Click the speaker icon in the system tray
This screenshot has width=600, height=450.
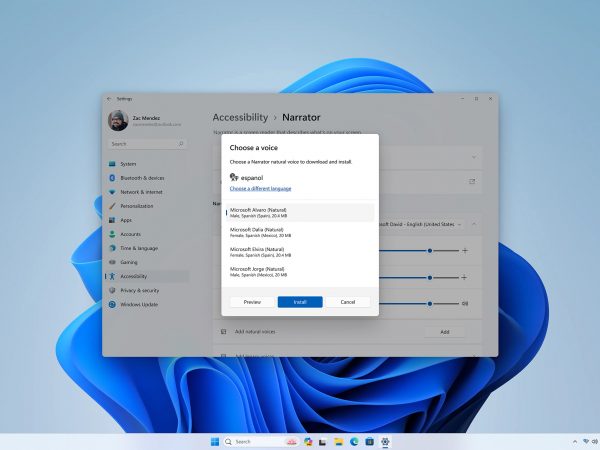click(595, 442)
